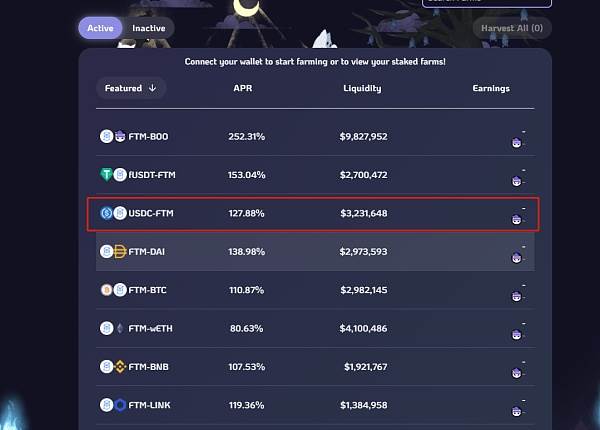
Task: Switch to Active farms toggle
Action: click(100, 28)
